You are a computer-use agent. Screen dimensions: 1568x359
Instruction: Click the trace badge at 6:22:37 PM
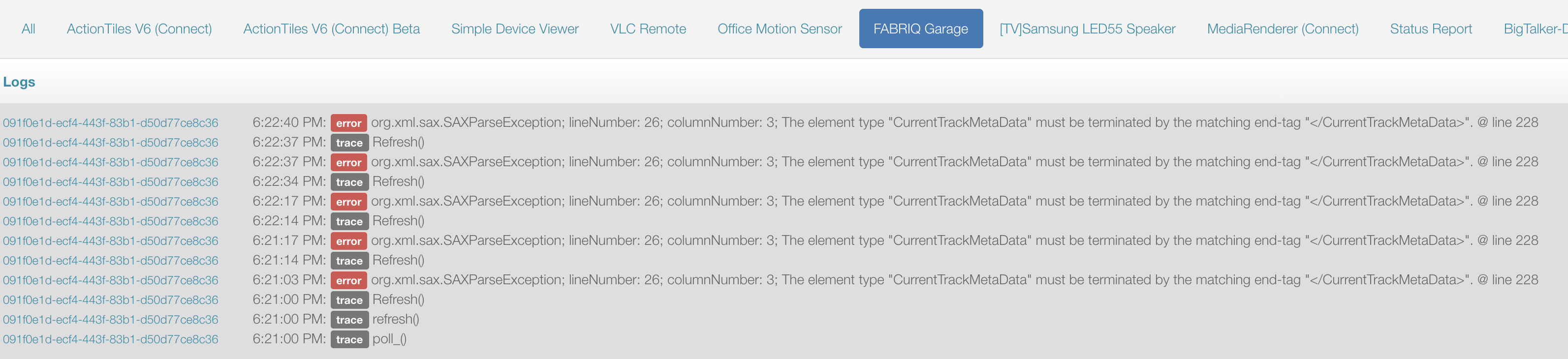[349, 143]
